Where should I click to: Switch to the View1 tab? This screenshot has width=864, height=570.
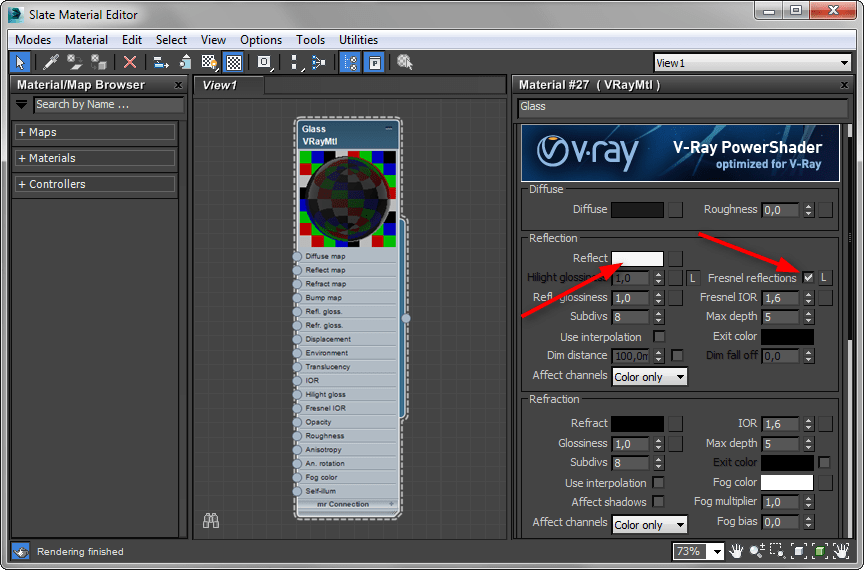point(220,85)
